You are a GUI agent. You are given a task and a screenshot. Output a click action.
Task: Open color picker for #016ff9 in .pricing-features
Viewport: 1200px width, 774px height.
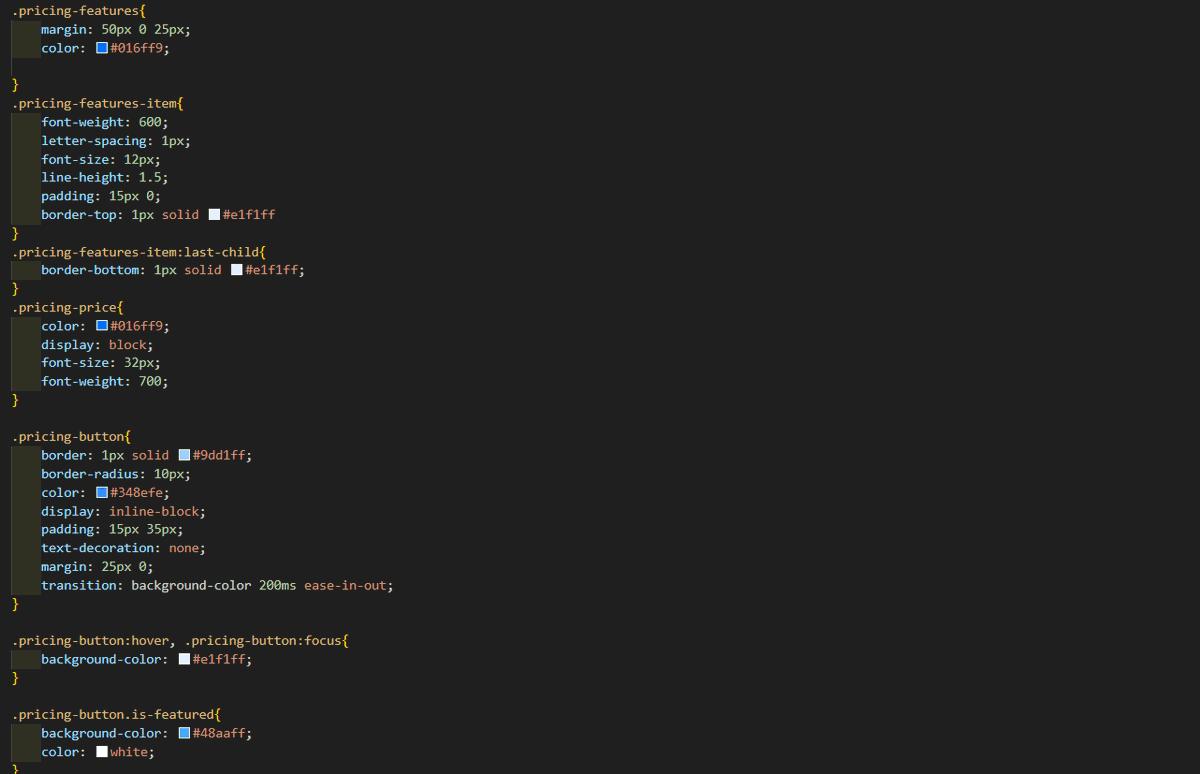point(102,48)
